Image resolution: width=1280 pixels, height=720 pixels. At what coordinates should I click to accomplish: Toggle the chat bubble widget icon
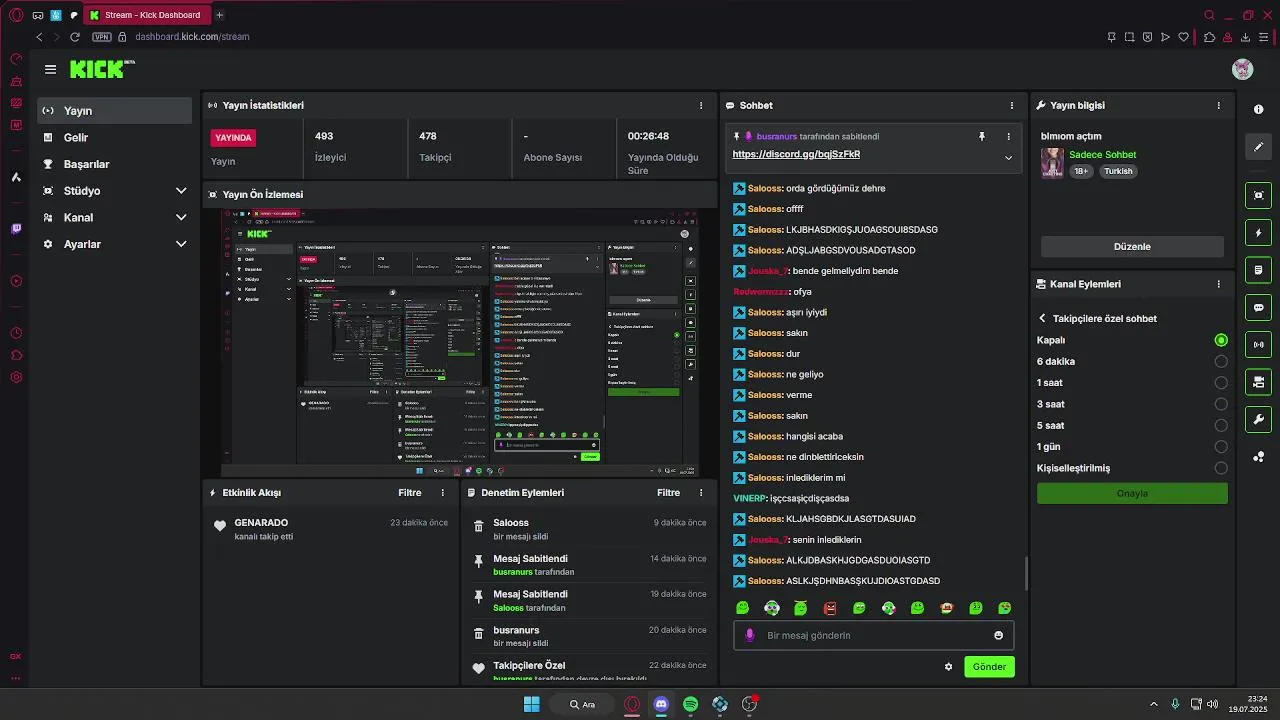[x=1258, y=307]
